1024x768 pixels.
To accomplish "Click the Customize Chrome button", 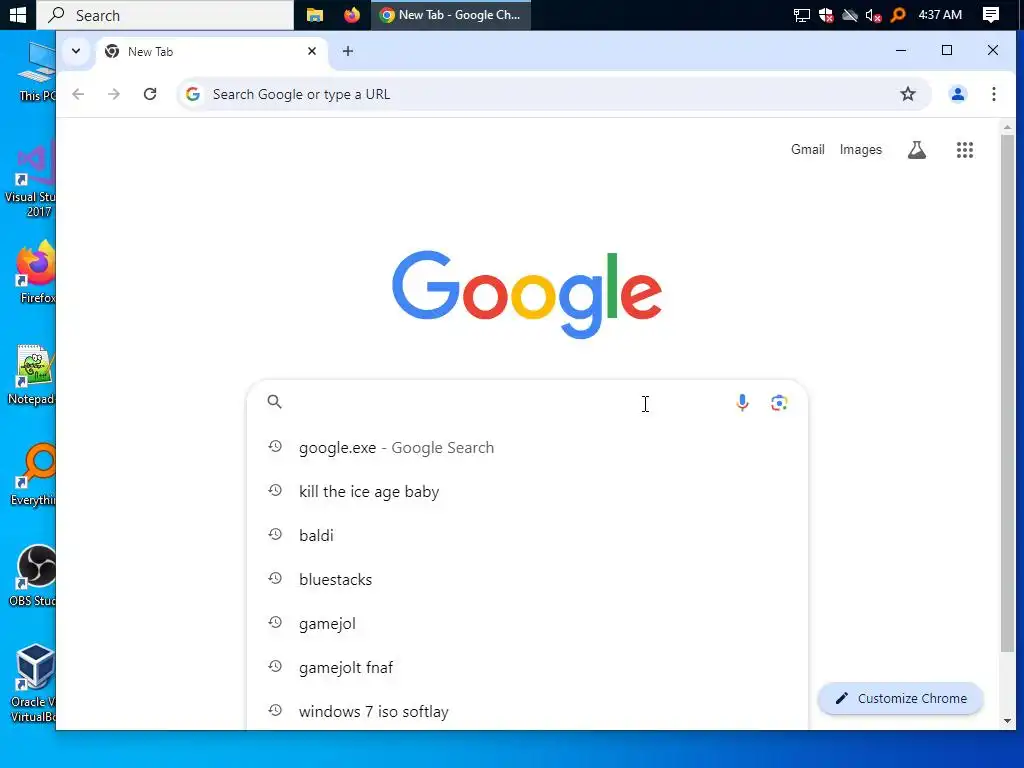I will point(900,698).
